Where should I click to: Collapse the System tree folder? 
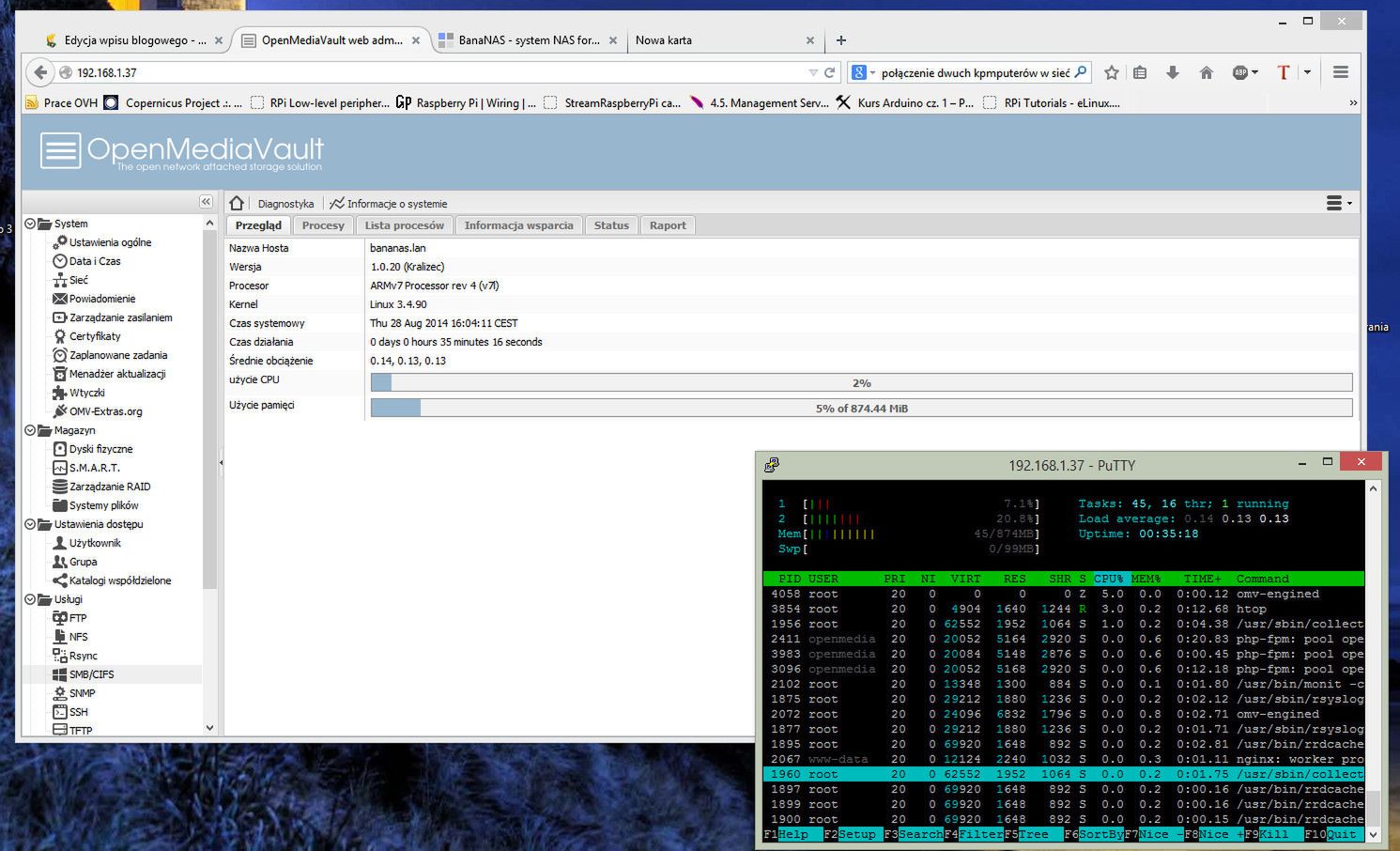[30, 224]
